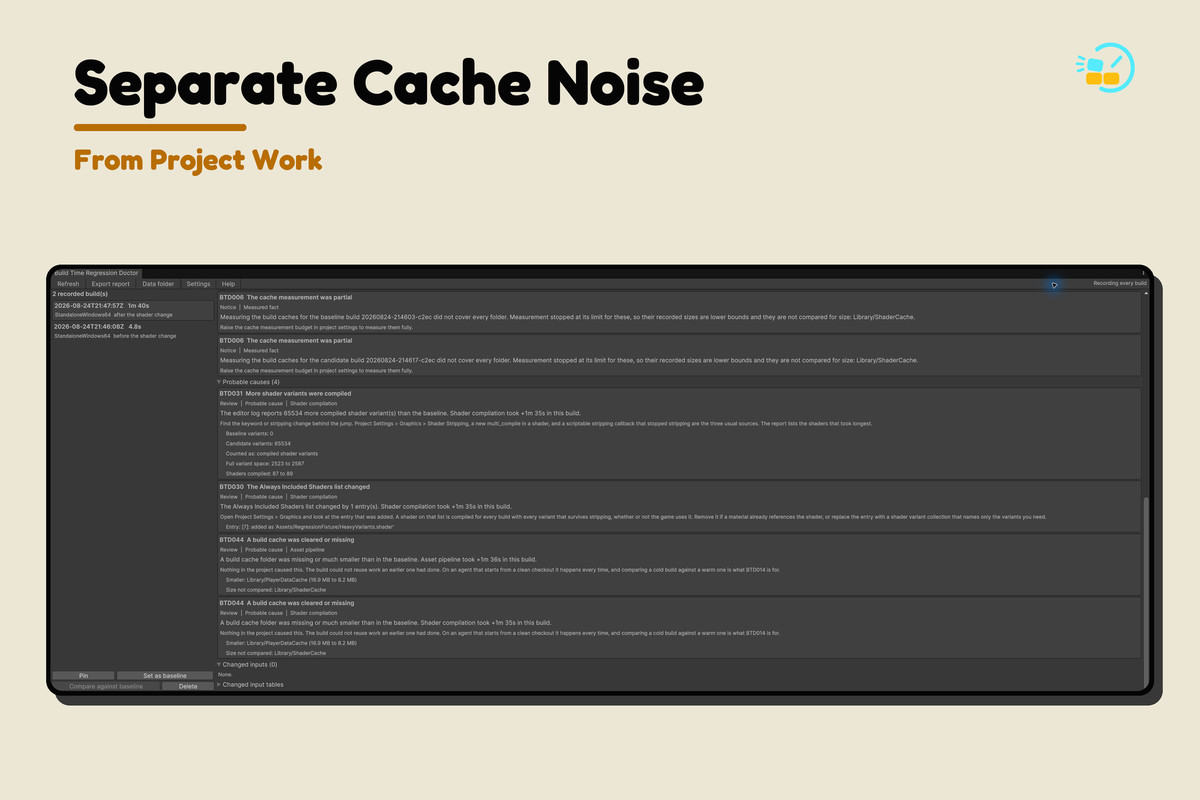1200x800 pixels.
Task: Click the BTD044 card tagged Asset pipeline
Action: 679,565
